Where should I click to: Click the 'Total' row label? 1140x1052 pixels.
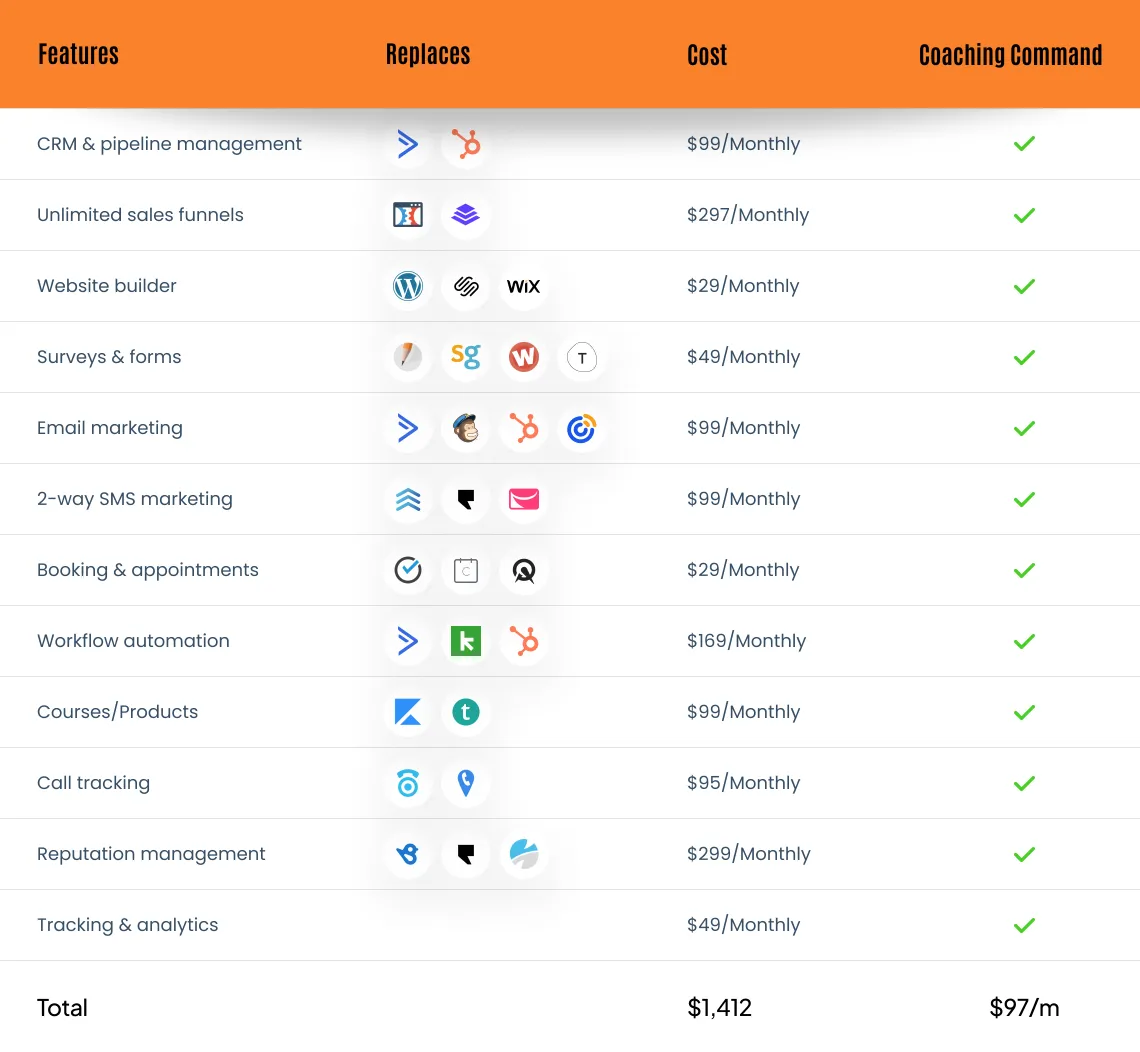click(x=63, y=1008)
